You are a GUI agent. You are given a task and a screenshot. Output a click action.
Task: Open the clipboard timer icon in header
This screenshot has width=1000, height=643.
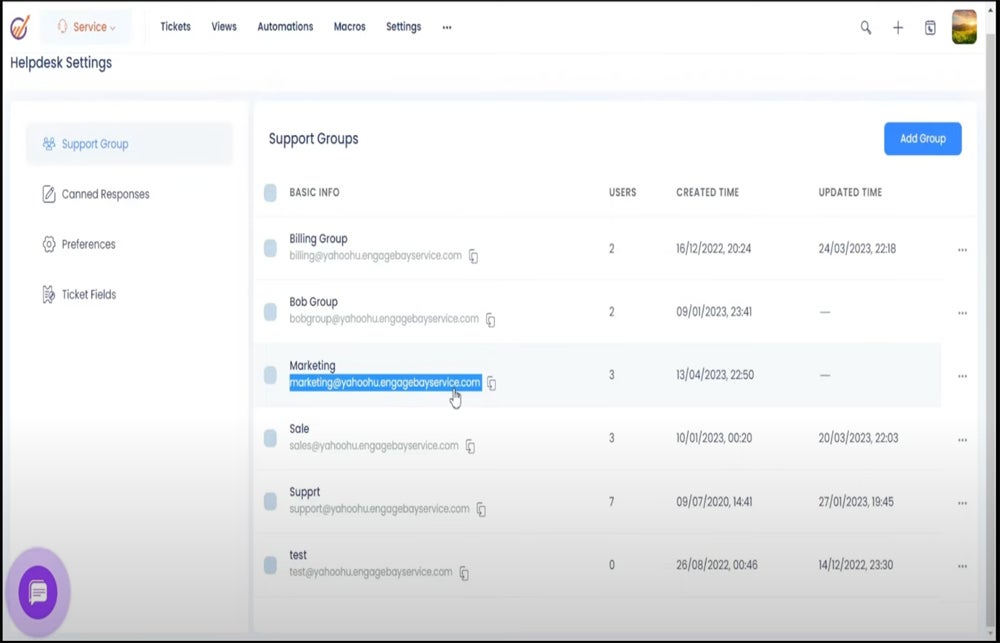[930, 28]
